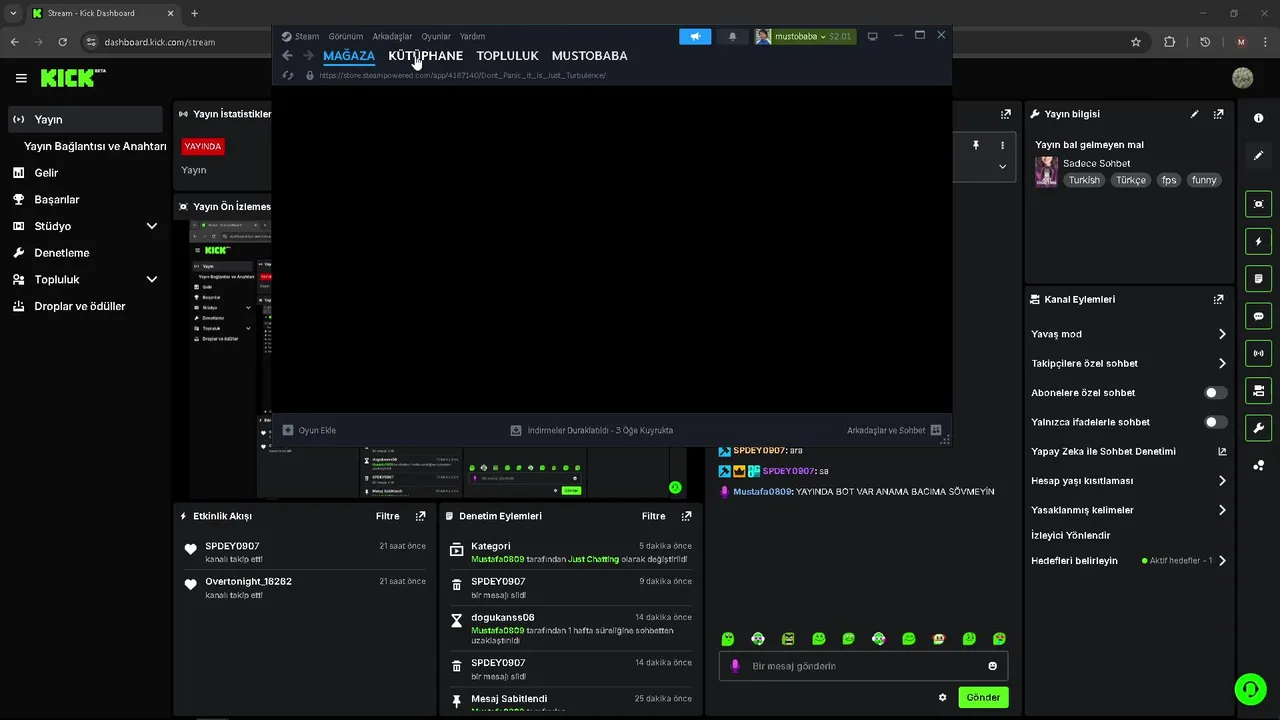Click the dots icon below wrench
The width and height of the screenshot is (1280, 720).
[x=1258, y=465]
